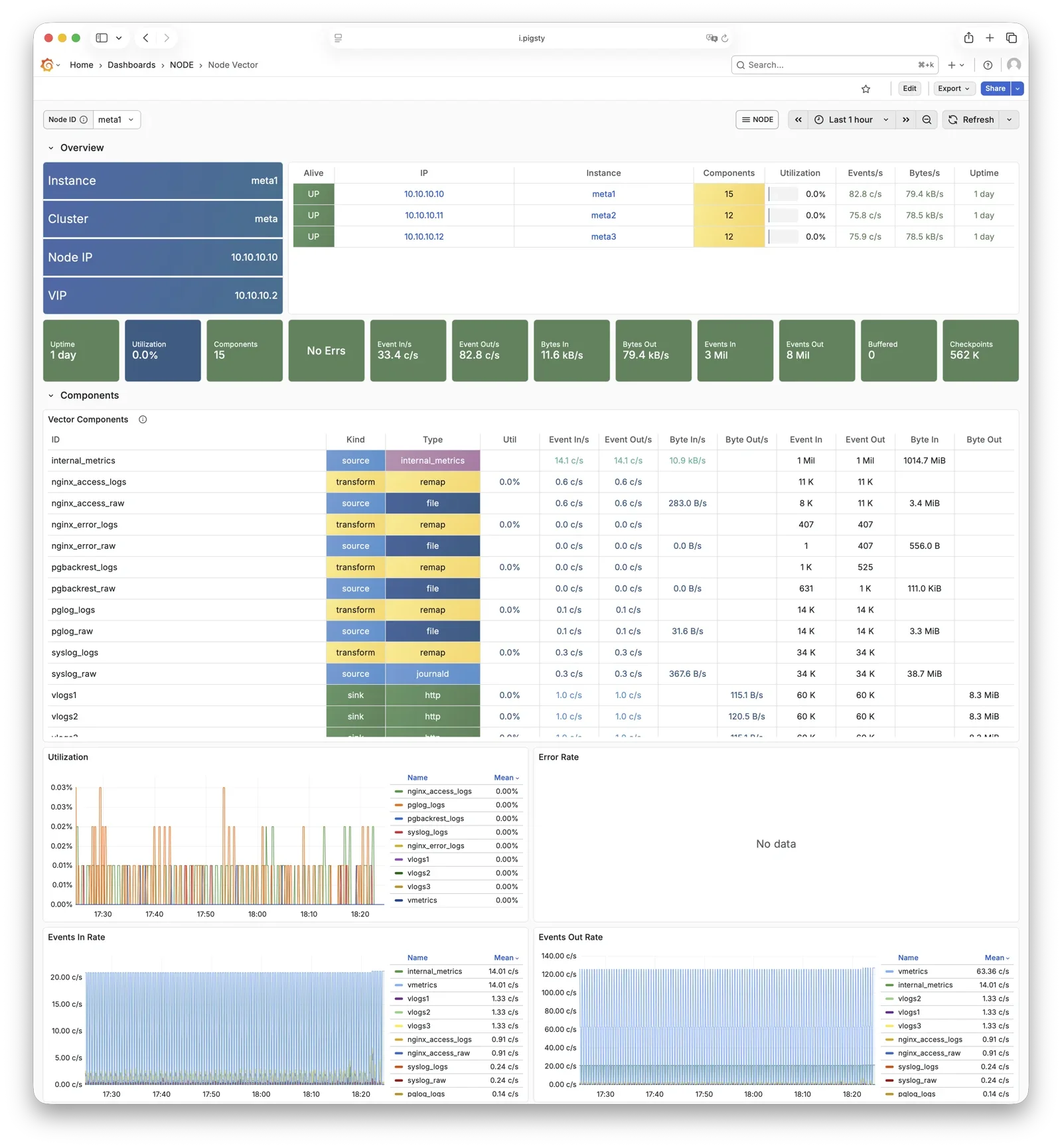This screenshot has height=1148, width=1062.
Task: Shift time range backward
Action: [798, 120]
